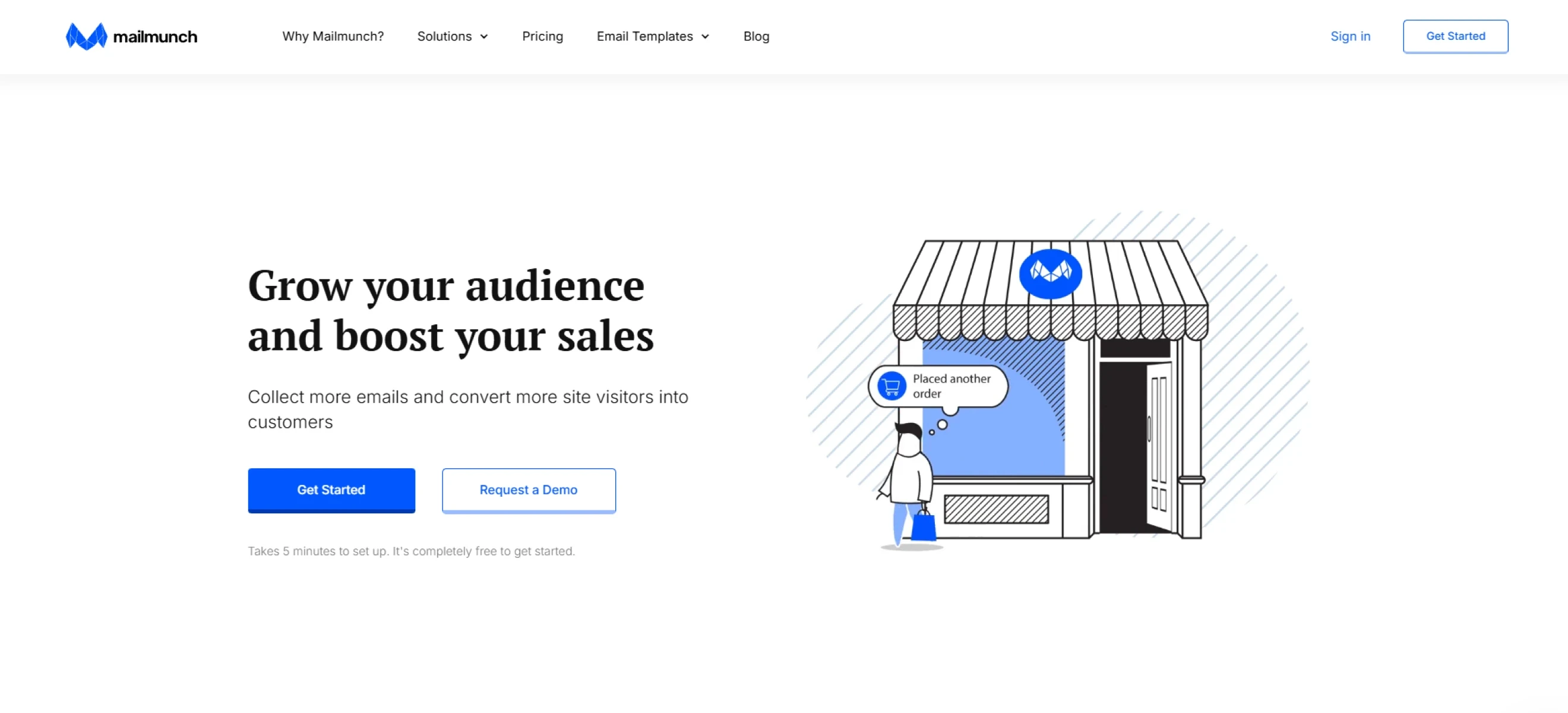Screen dimensions: 1568x713
Task: Click the 'Takes 5 minutes to set up' note
Action: coord(411,551)
